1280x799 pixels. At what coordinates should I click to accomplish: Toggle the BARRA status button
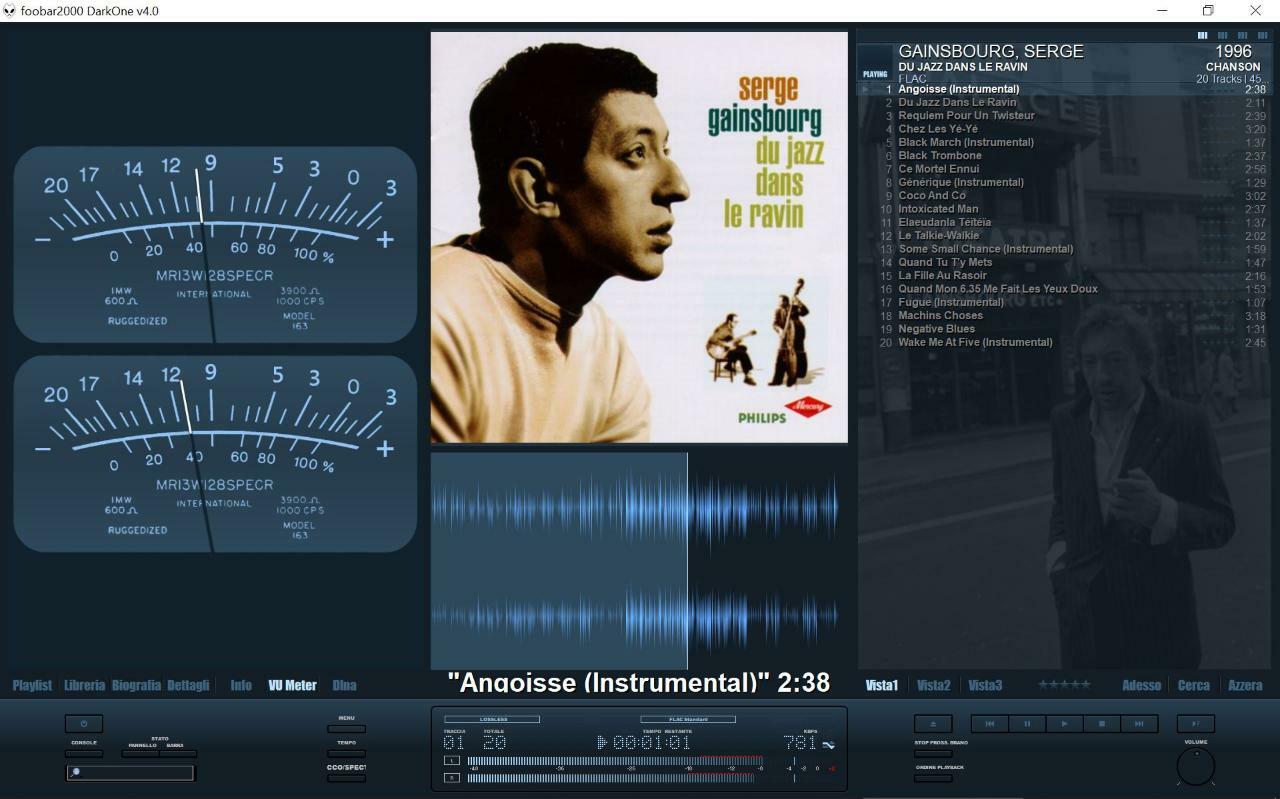pos(178,753)
